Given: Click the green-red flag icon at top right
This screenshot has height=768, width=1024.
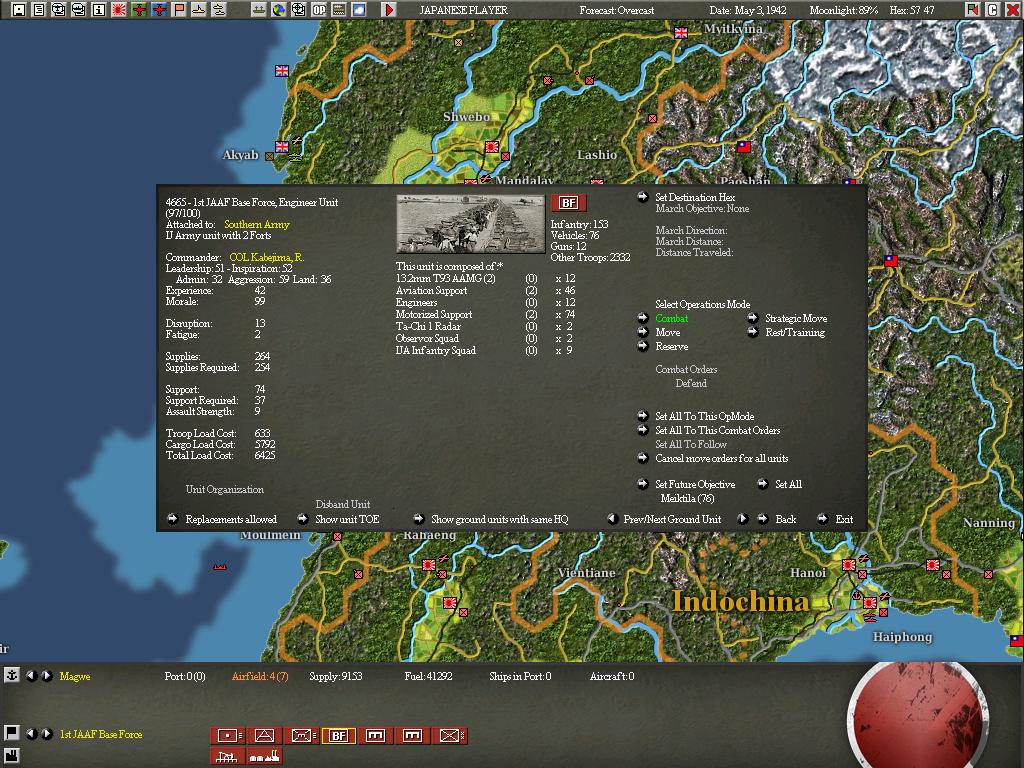Looking at the screenshot, I should coord(973,9).
